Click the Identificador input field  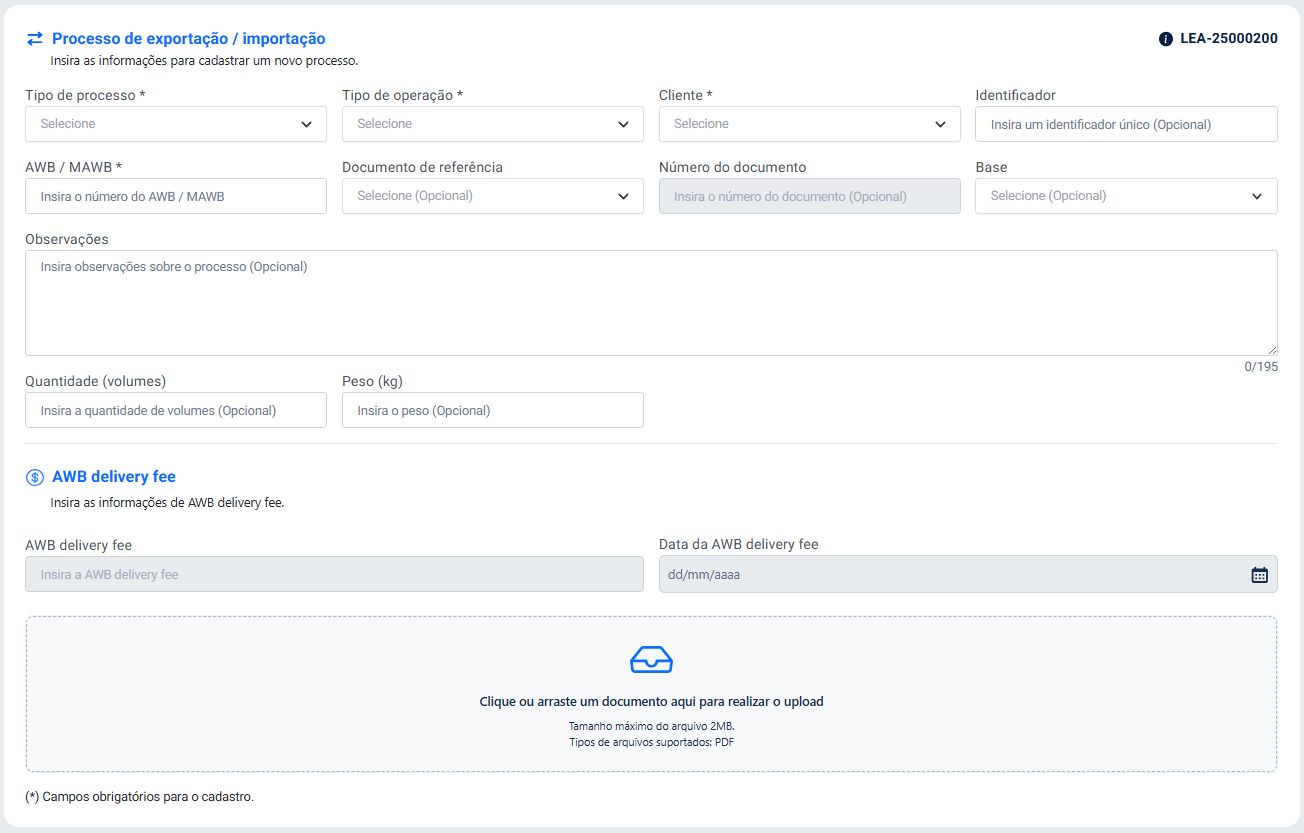point(1126,124)
